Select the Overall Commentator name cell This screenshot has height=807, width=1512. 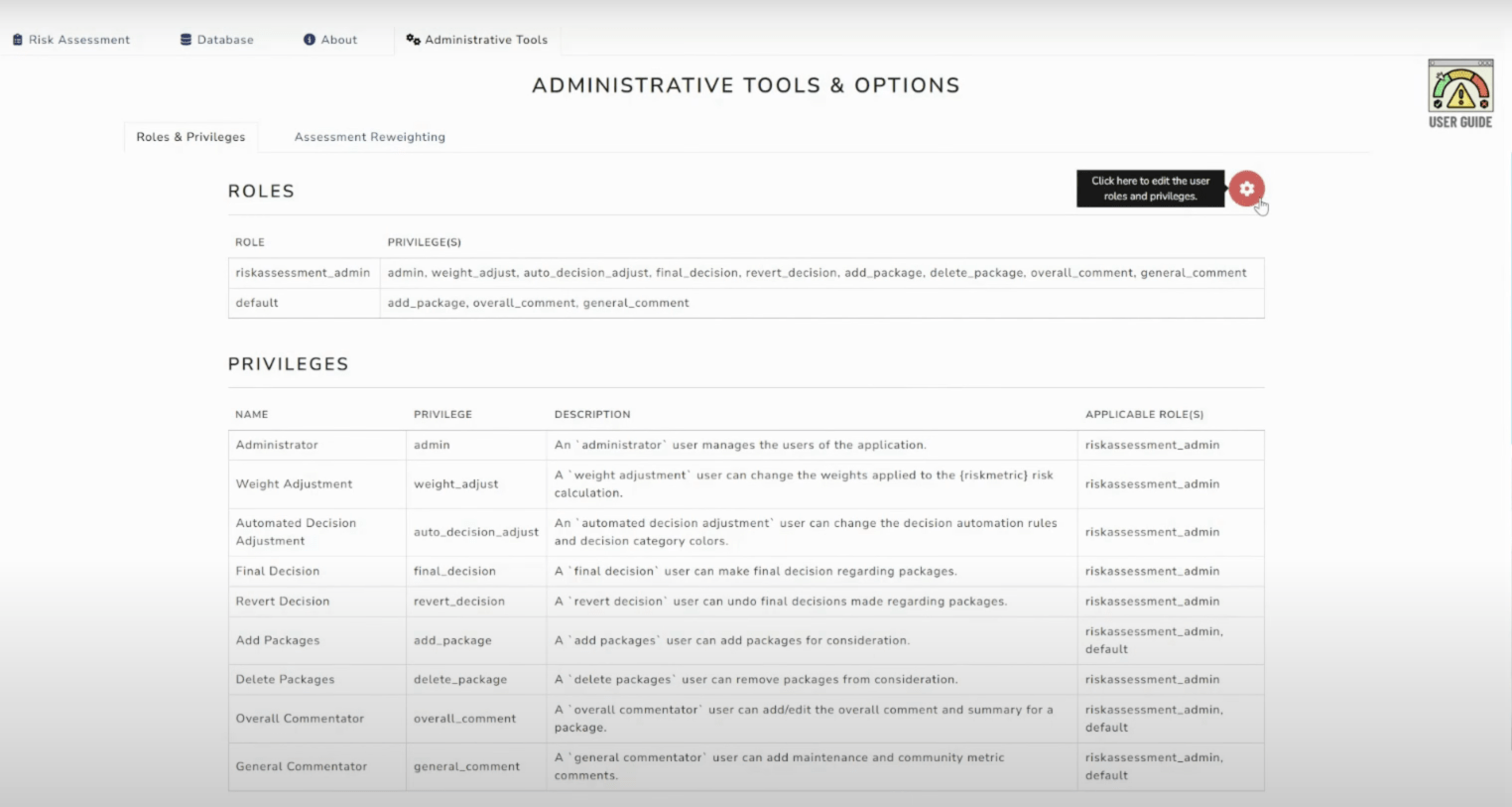click(300, 719)
